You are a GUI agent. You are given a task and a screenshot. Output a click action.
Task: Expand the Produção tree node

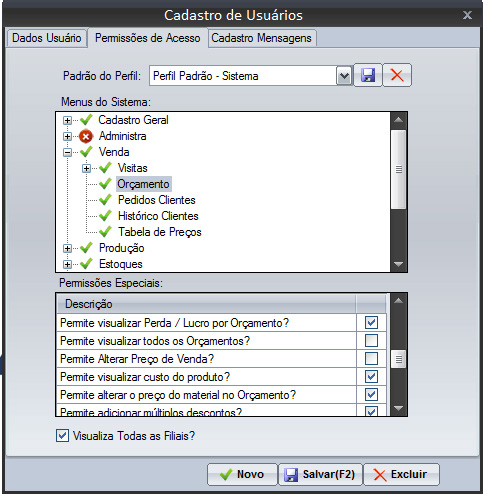67,248
